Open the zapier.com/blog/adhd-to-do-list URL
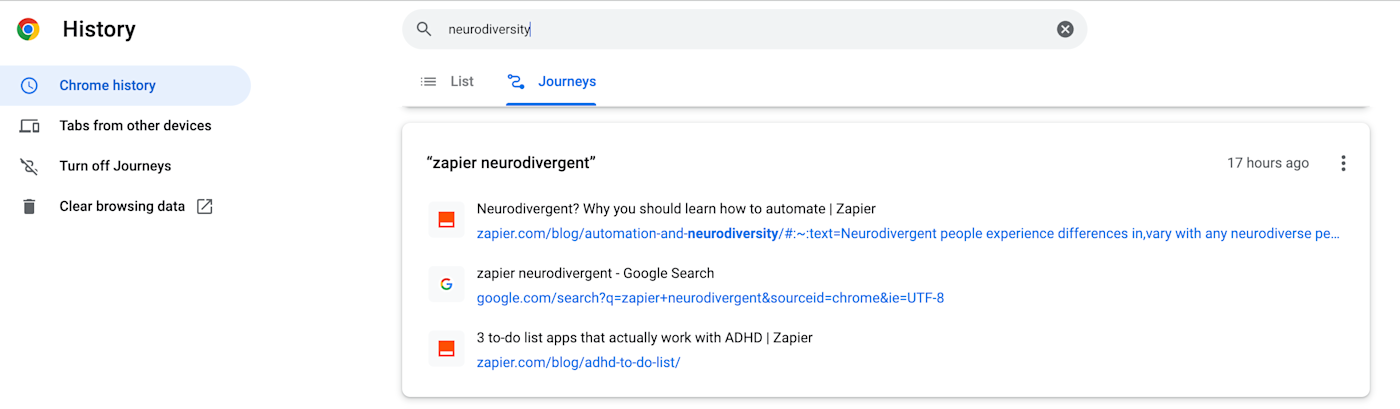Image resolution: width=1400 pixels, height=409 pixels. coord(578,363)
